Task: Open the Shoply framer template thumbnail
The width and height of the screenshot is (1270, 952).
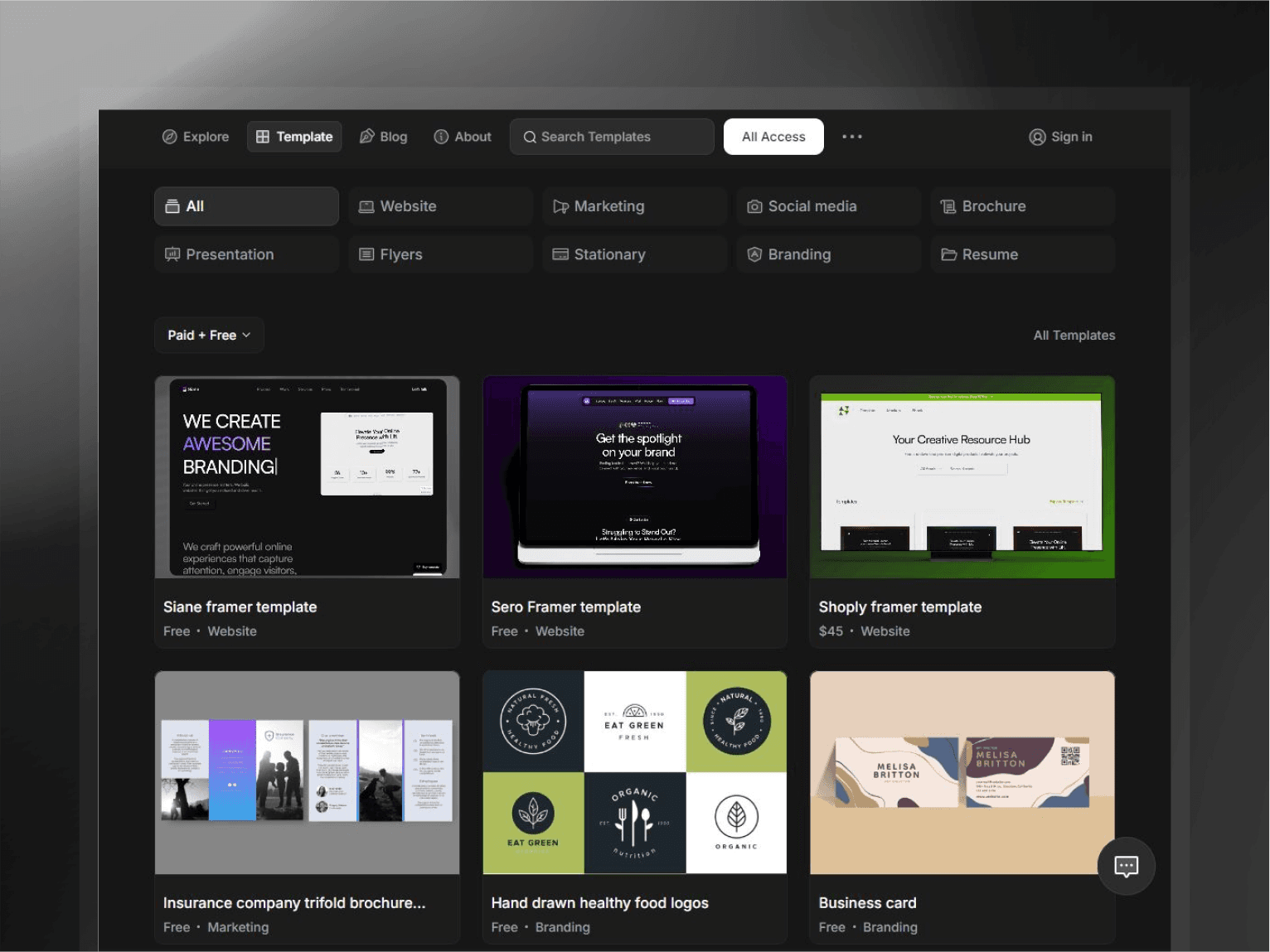Action: click(962, 477)
